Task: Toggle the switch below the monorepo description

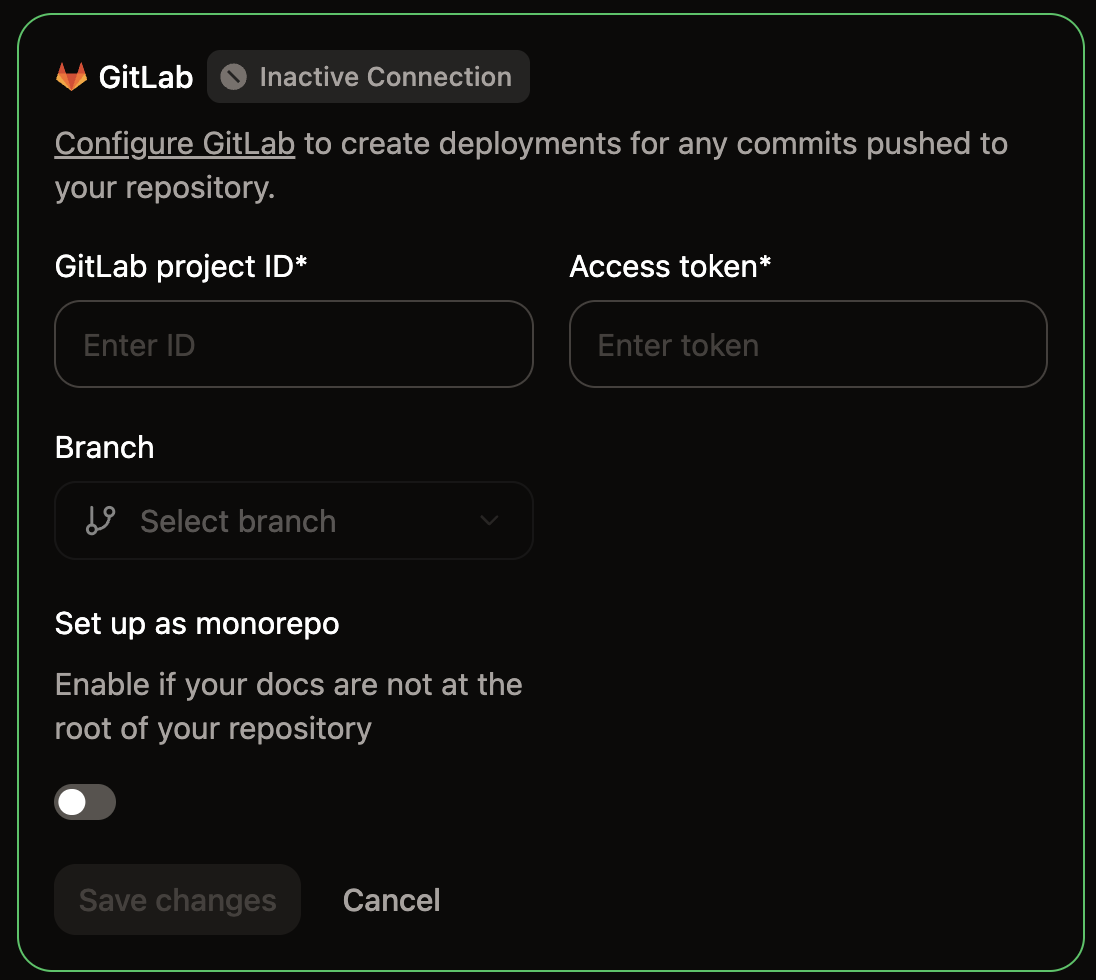Action: [85, 801]
